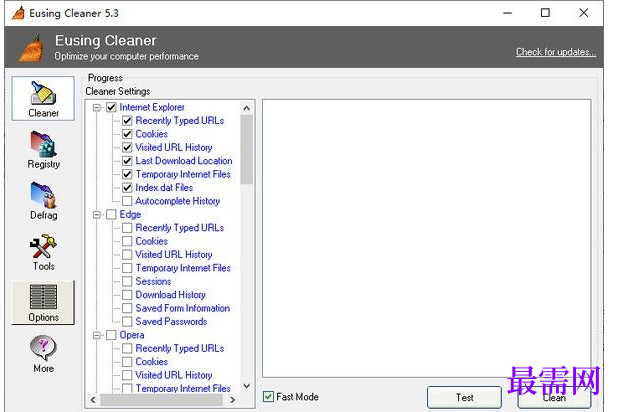Select the Index.dat Files label

coord(164,188)
